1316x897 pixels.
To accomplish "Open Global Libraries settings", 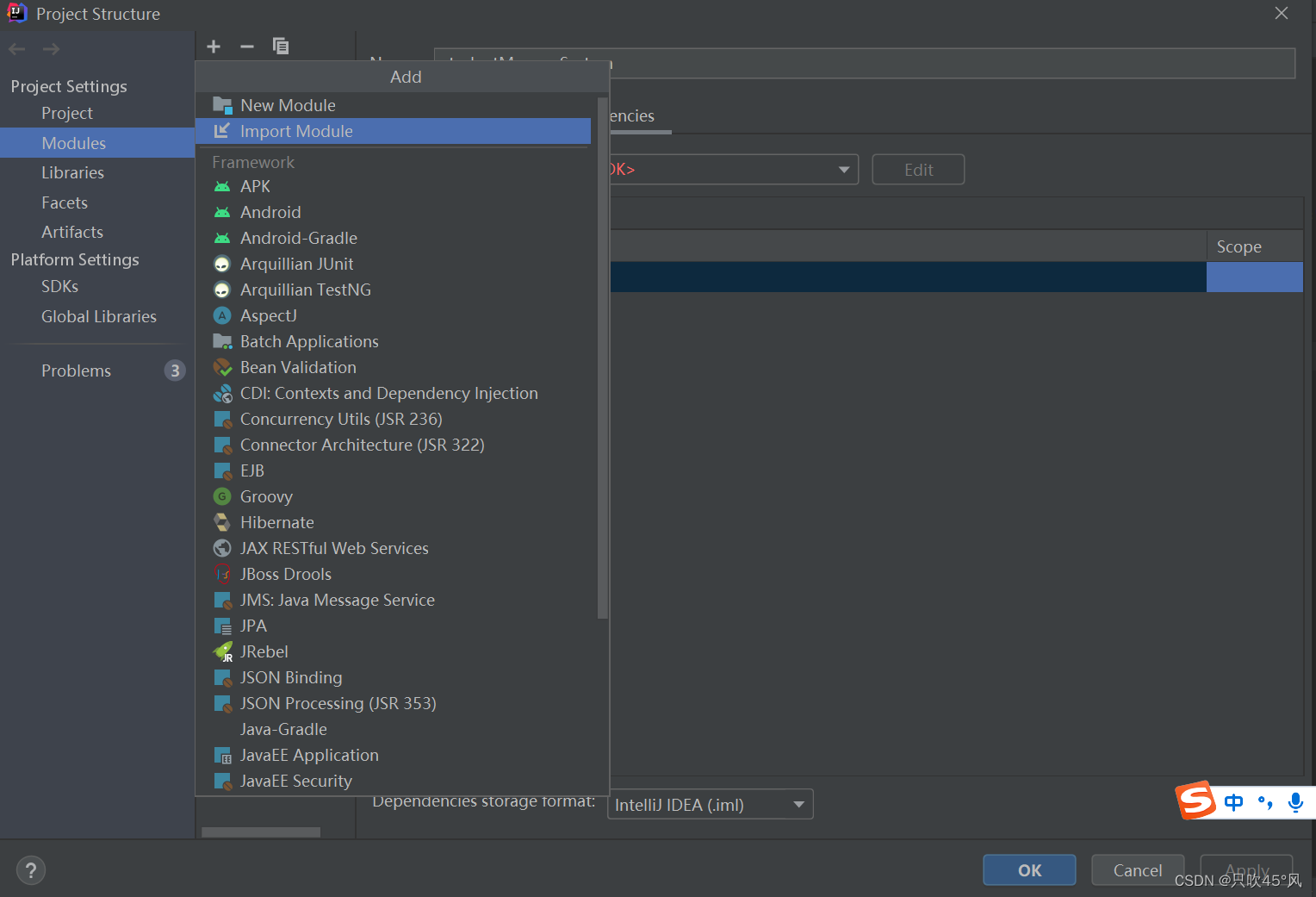I will coord(97,316).
